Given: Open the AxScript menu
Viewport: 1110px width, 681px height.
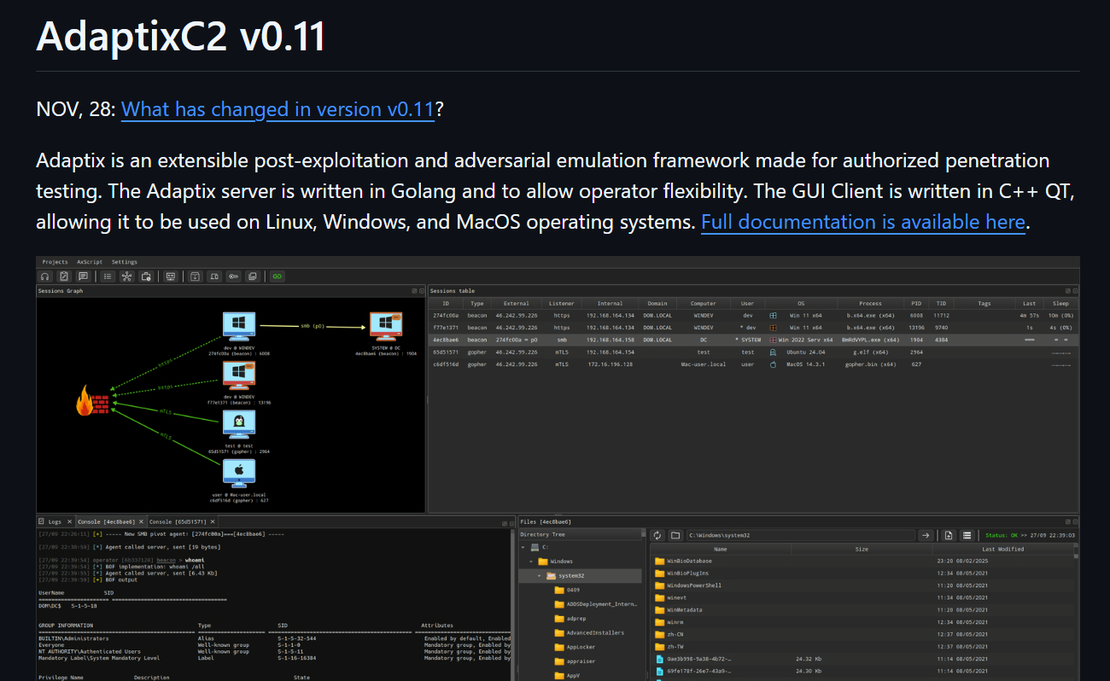Looking at the screenshot, I should tap(89, 262).
